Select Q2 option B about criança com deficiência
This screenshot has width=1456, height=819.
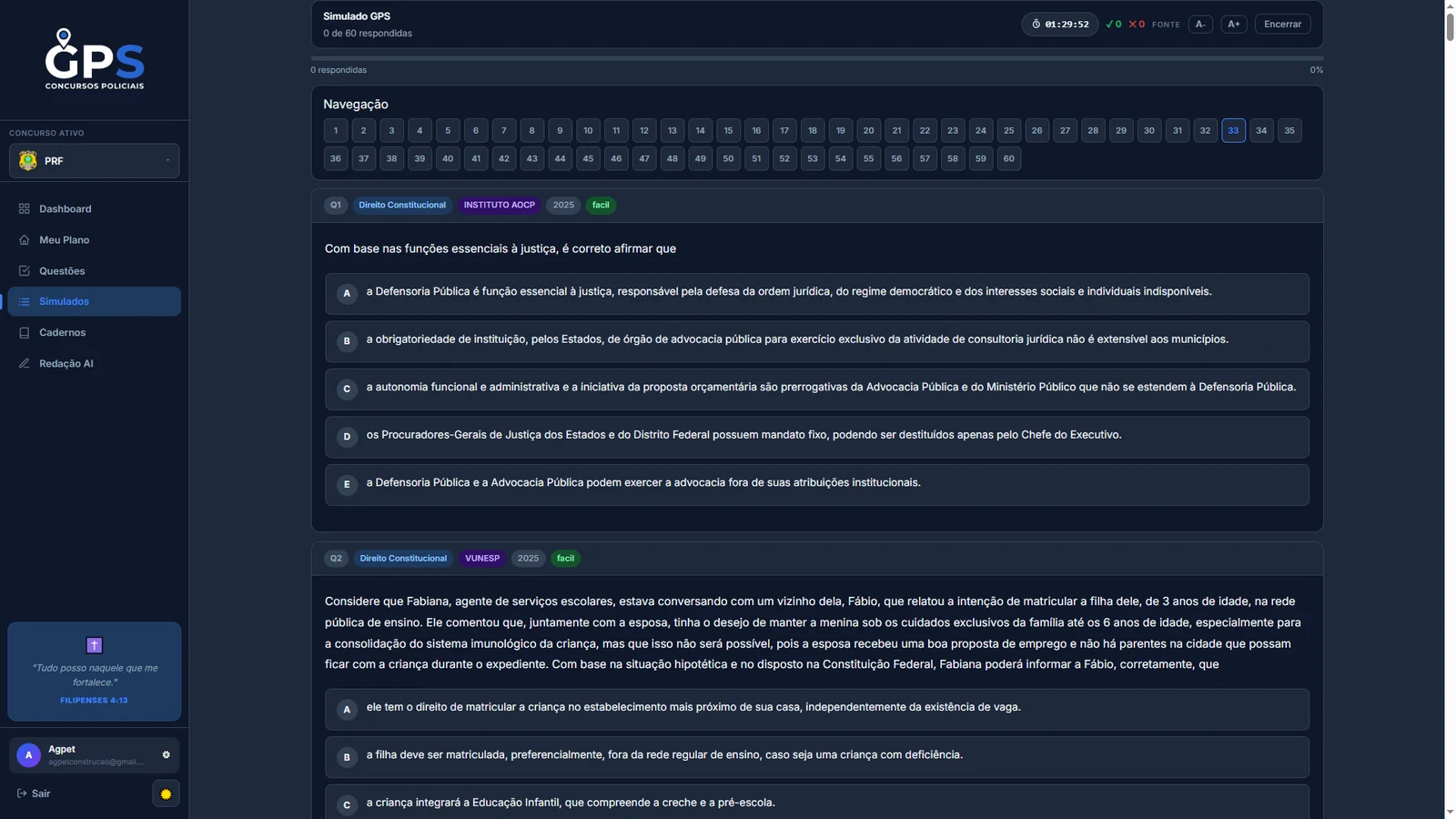[817, 756]
